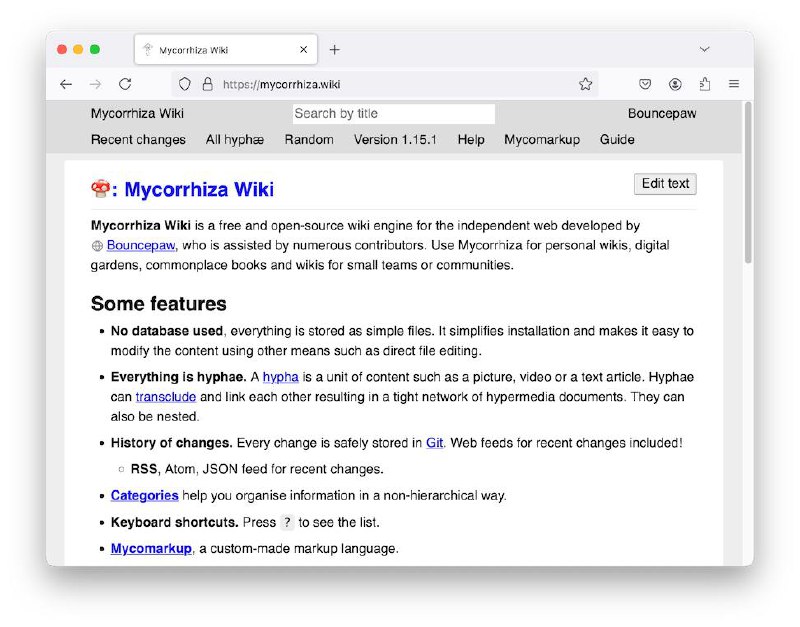Click RSS, Atom, JSON feed sub-bullet text
Viewport: 800px width, 627px height.
(x=257, y=469)
